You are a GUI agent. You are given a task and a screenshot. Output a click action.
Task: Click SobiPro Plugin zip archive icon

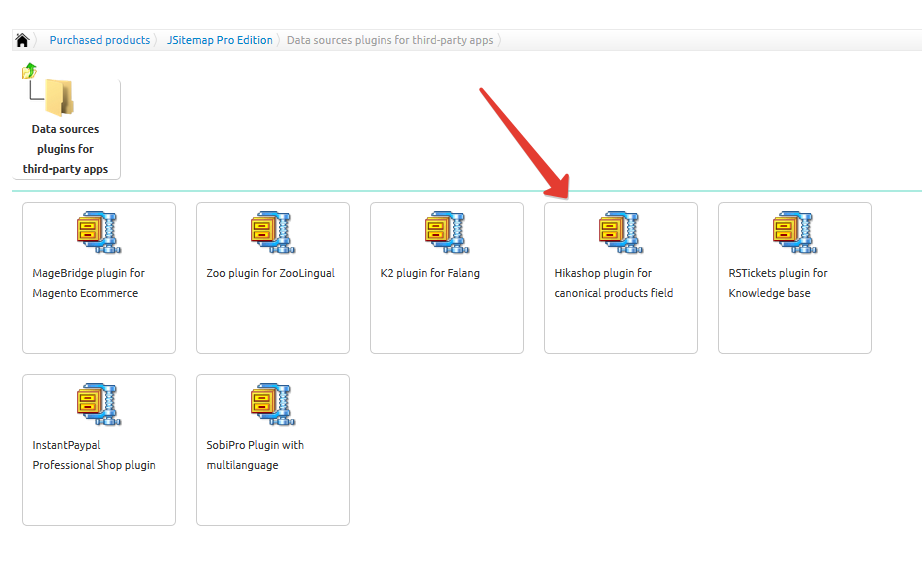tap(273, 404)
